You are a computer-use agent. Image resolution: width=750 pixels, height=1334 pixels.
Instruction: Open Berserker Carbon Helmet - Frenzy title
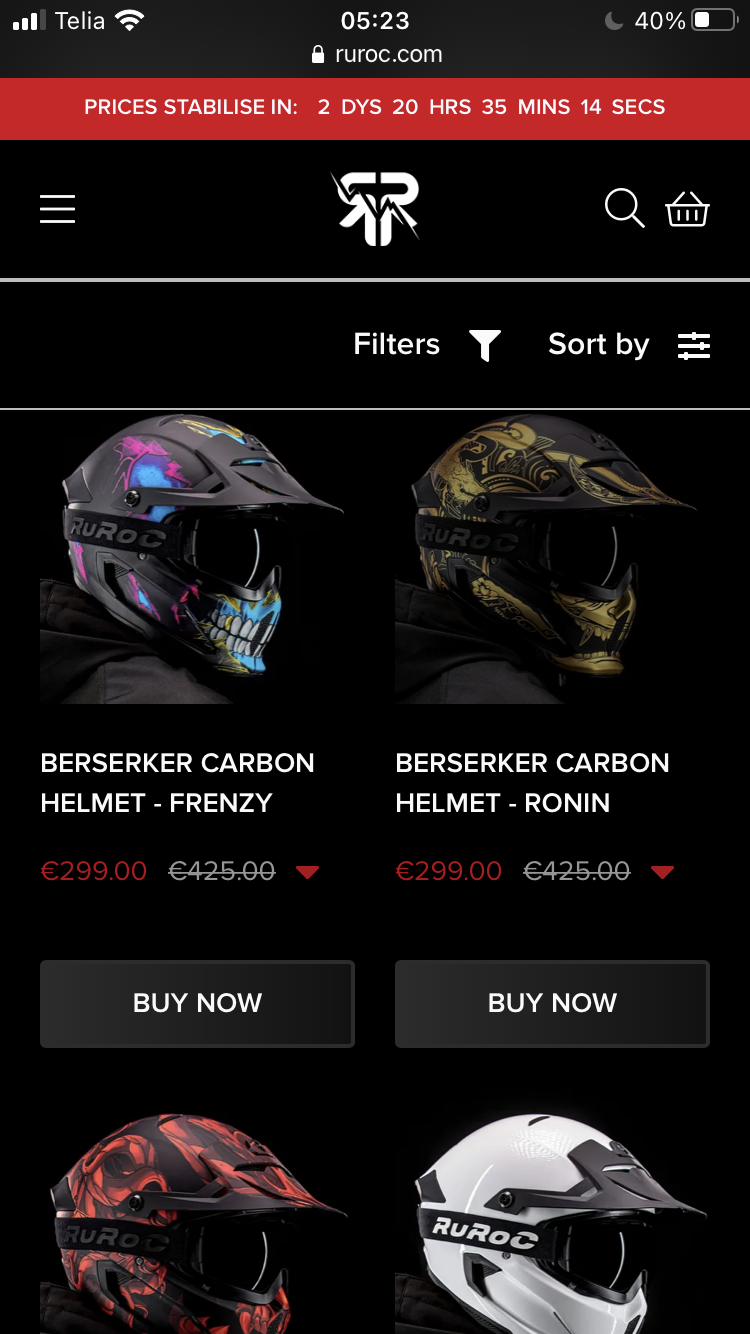coord(177,783)
